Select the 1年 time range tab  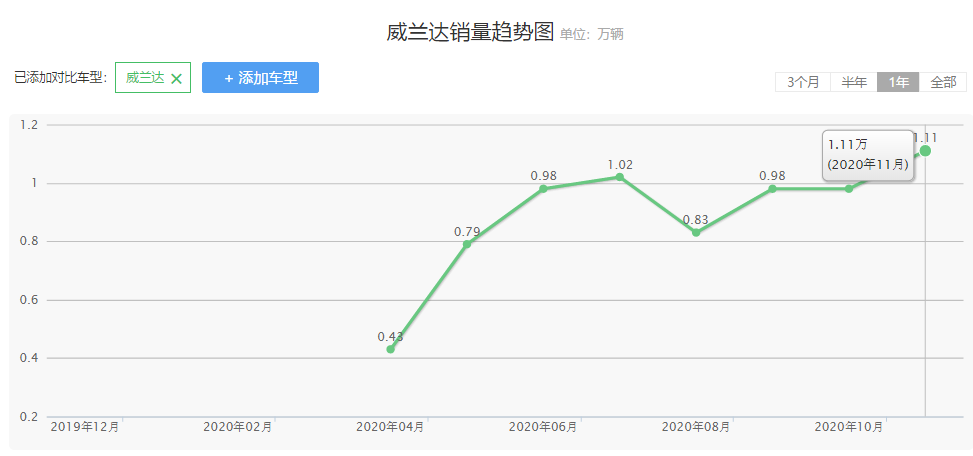tap(898, 82)
